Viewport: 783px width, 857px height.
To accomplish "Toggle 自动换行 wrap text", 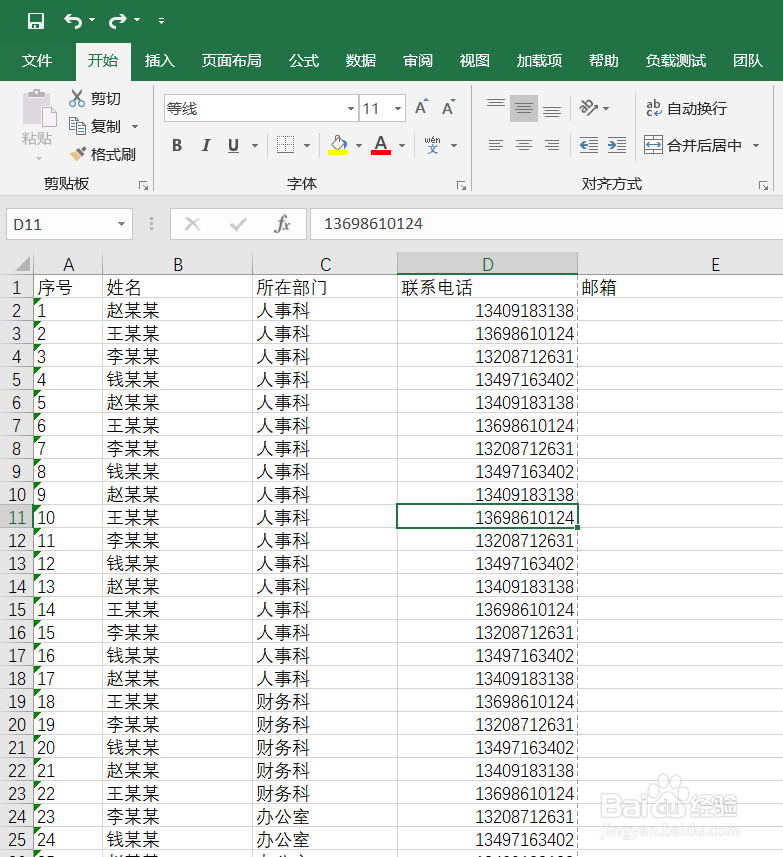I will click(x=686, y=108).
